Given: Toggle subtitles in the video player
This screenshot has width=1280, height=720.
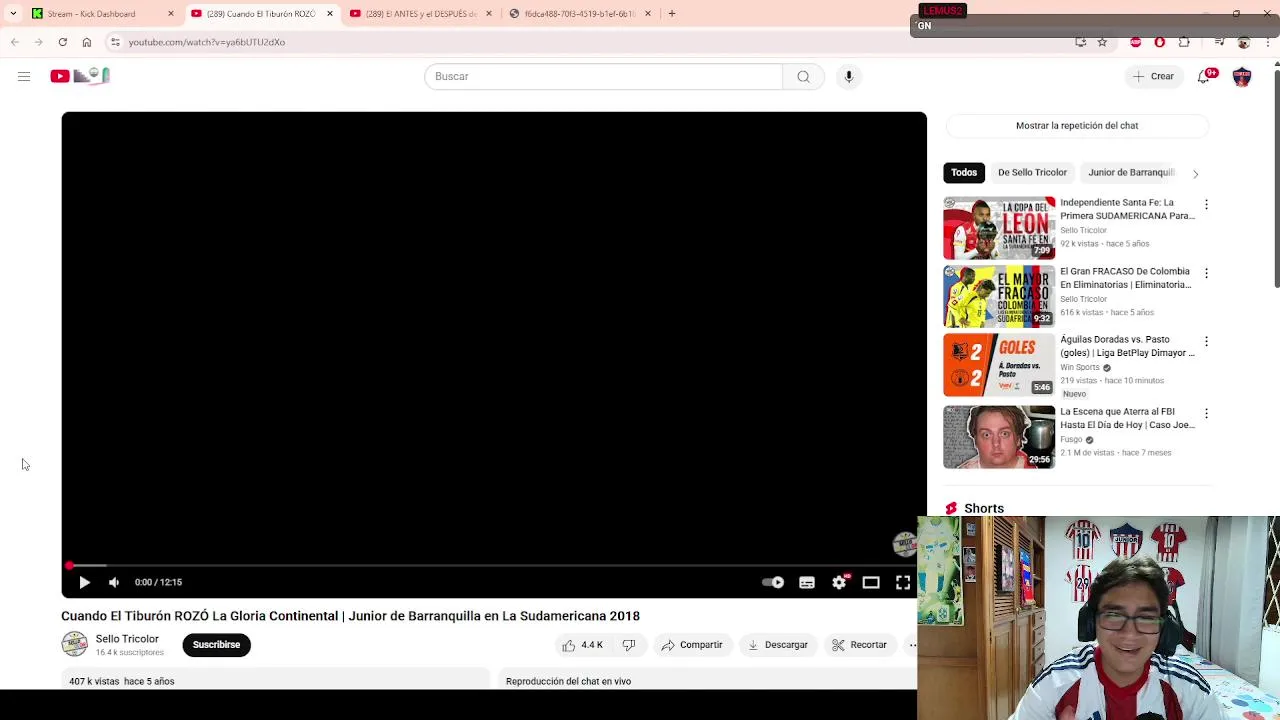Looking at the screenshot, I should [x=807, y=582].
